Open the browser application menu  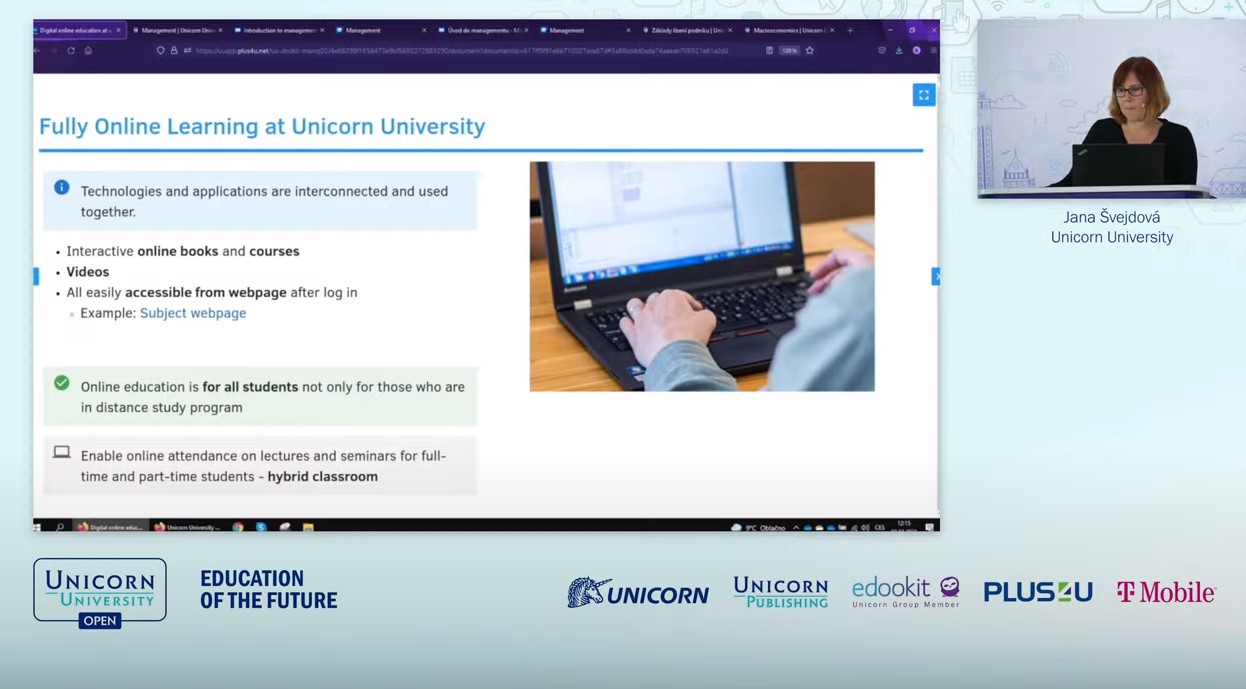(933, 50)
